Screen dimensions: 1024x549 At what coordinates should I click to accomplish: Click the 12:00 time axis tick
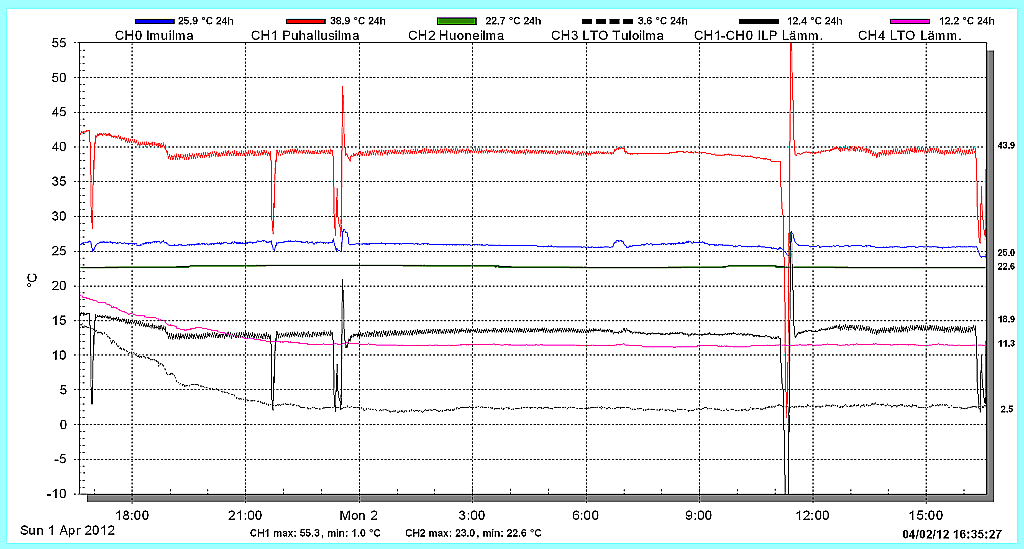812,514
